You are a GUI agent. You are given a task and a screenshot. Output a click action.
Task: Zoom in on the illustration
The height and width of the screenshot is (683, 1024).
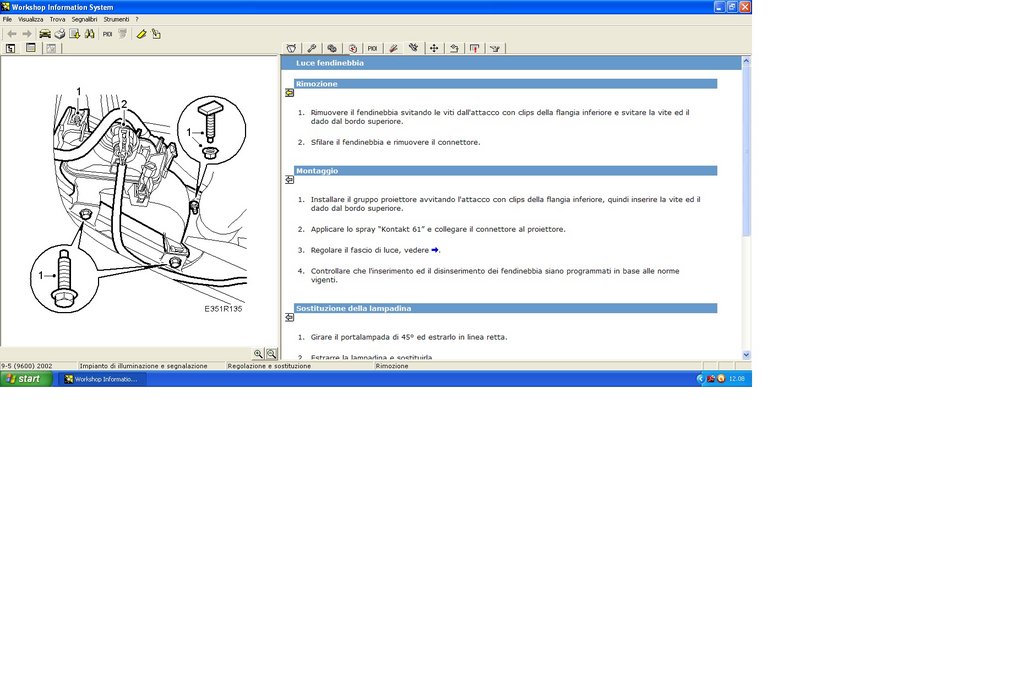pos(259,354)
